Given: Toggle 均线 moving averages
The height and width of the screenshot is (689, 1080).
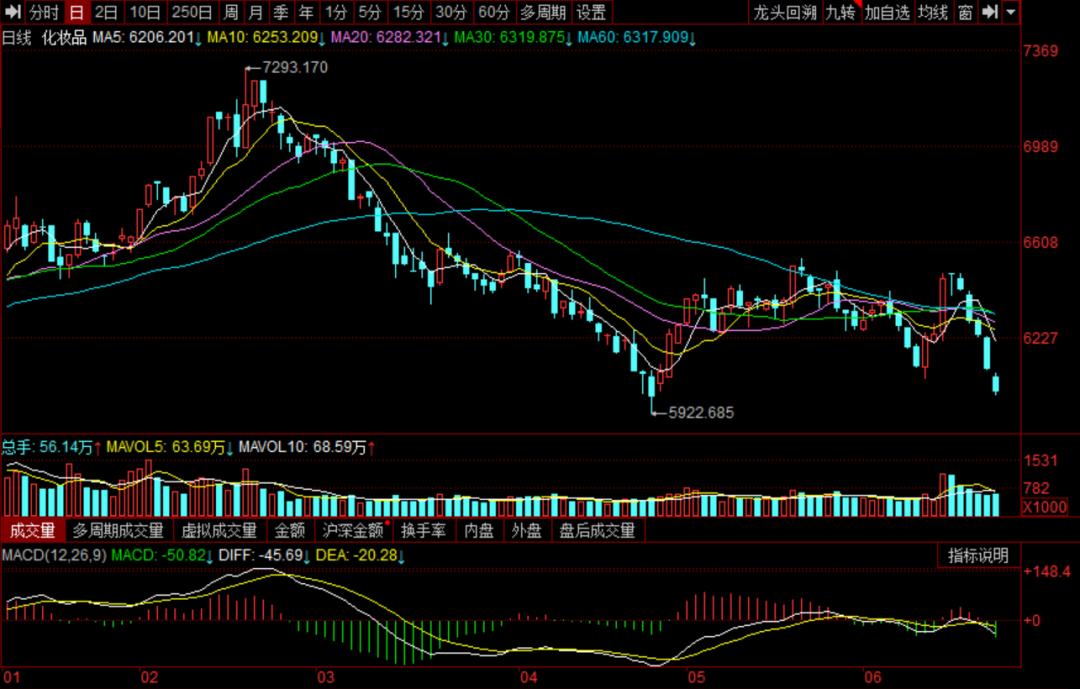Looking at the screenshot, I should (x=933, y=12).
